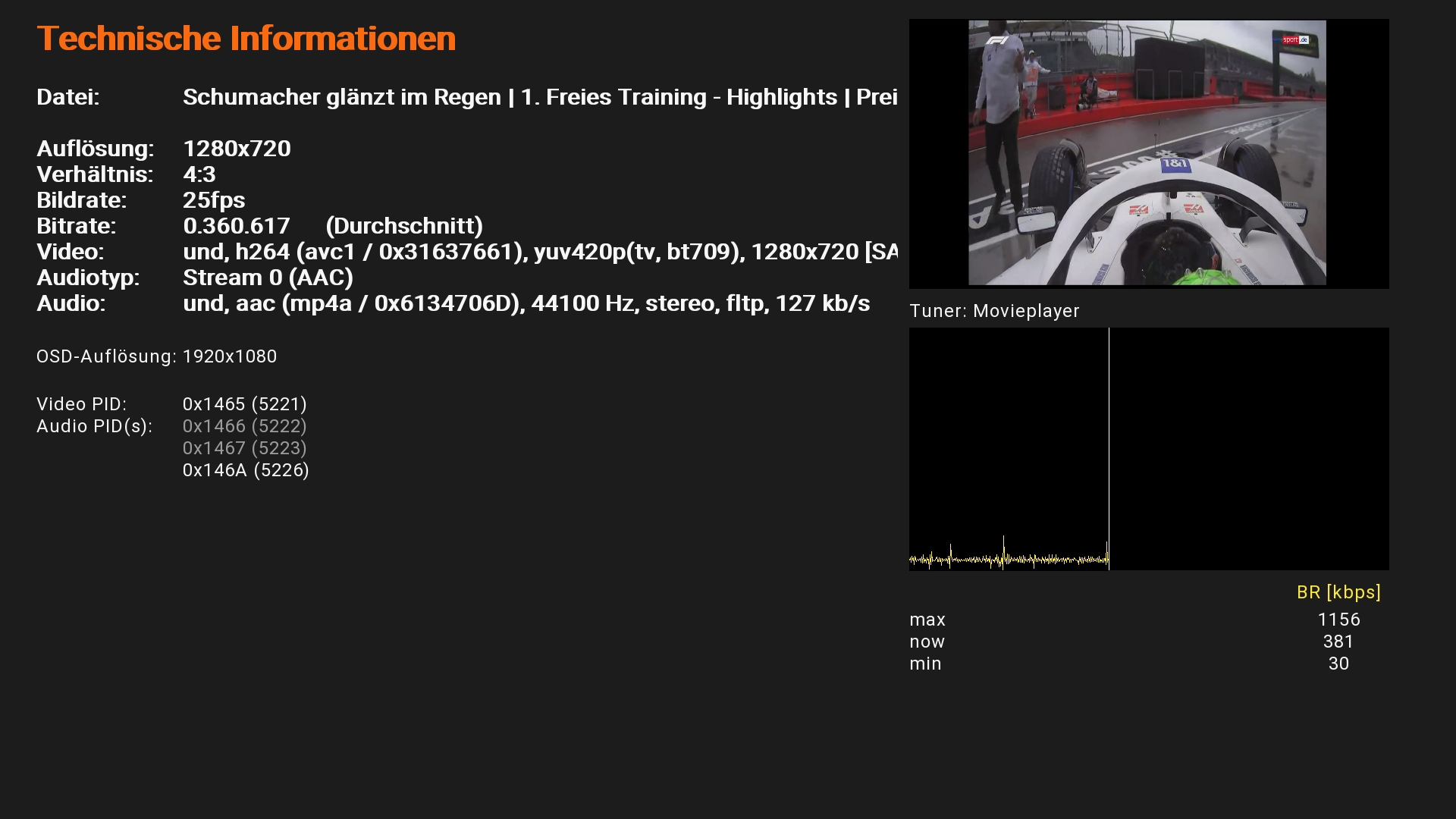
Task: Click the max bitrate value 1156
Action: click(x=1338, y=620)
